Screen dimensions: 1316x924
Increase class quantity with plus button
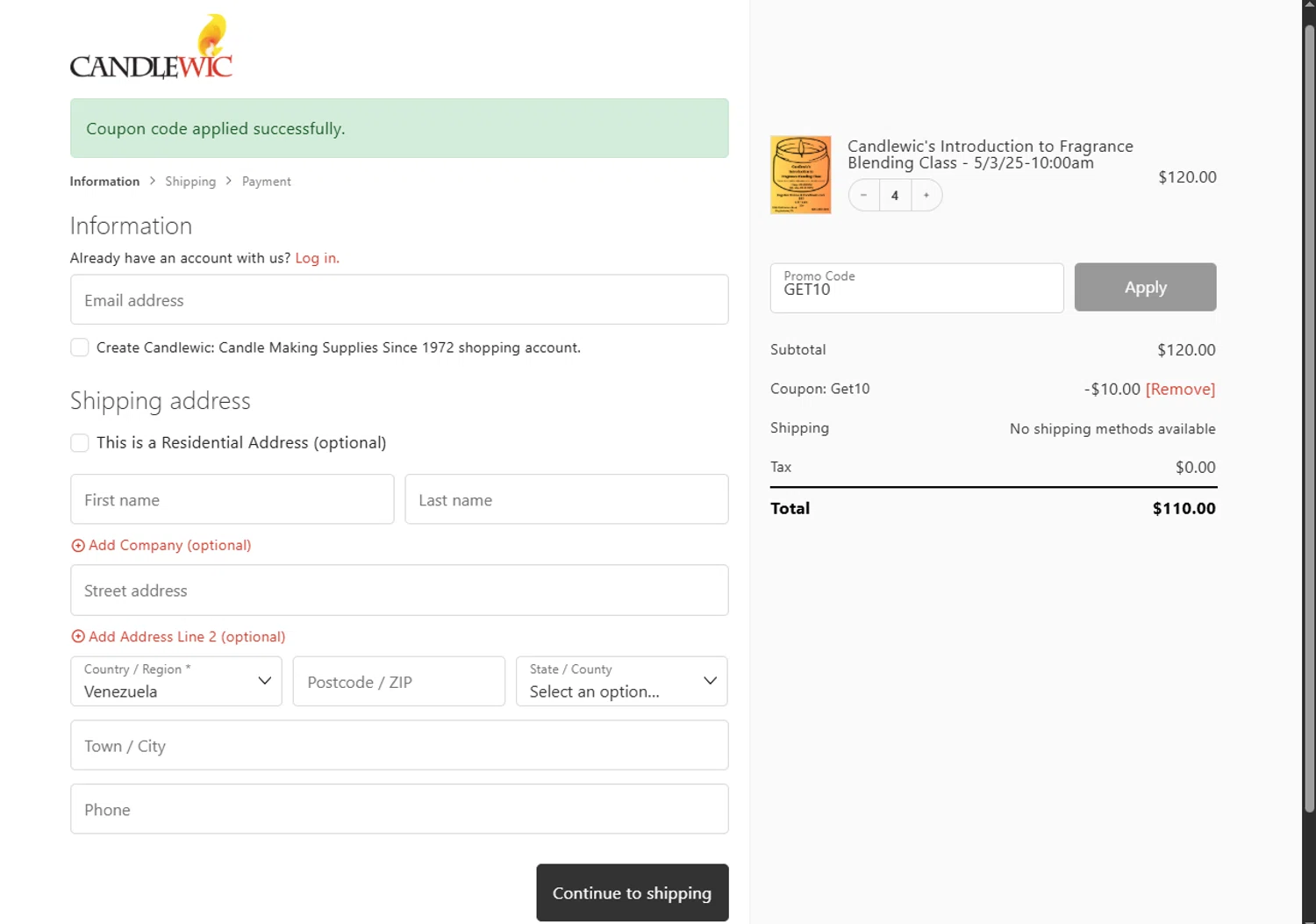926,195
